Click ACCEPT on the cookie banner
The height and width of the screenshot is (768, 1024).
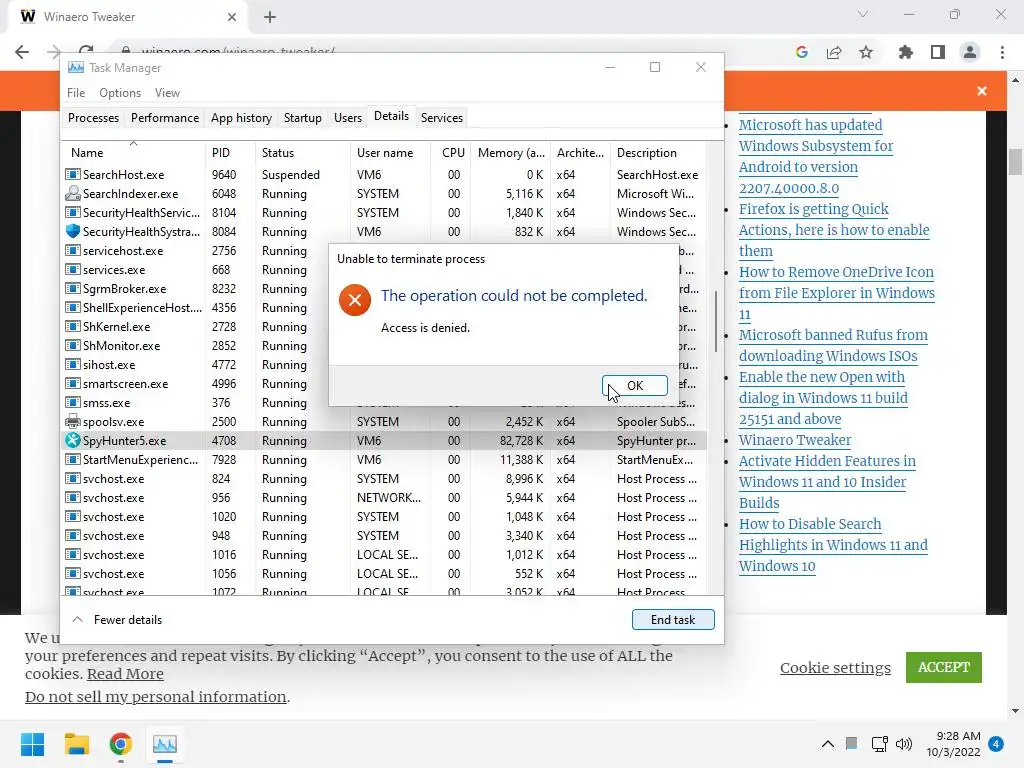coord(944,667)
